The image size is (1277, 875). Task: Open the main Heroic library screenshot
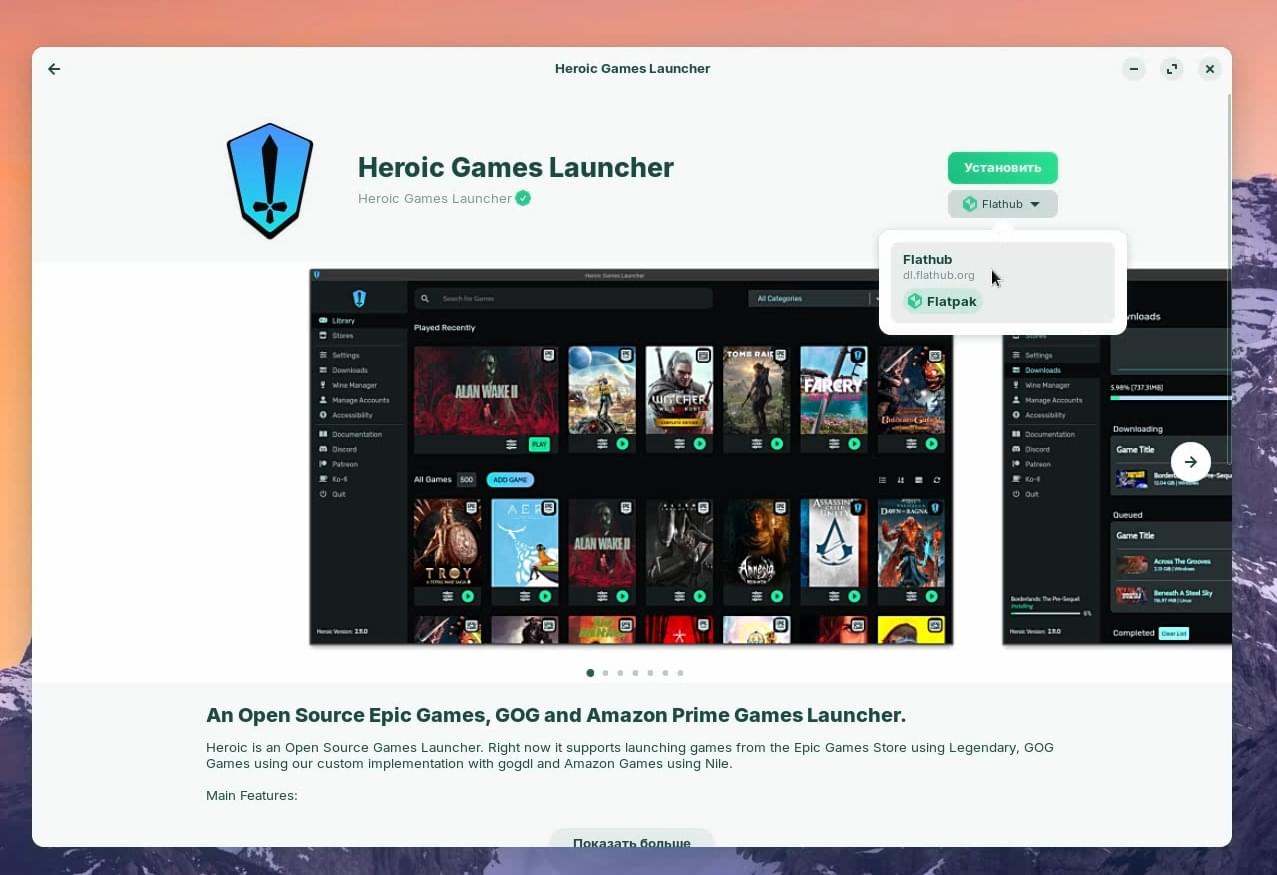coord(631,457)
